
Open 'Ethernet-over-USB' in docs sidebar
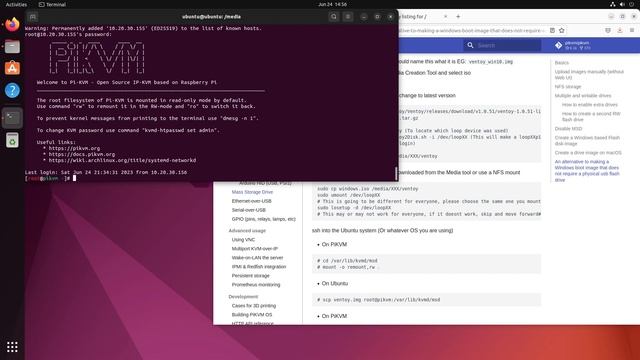(x=251, y=201)
